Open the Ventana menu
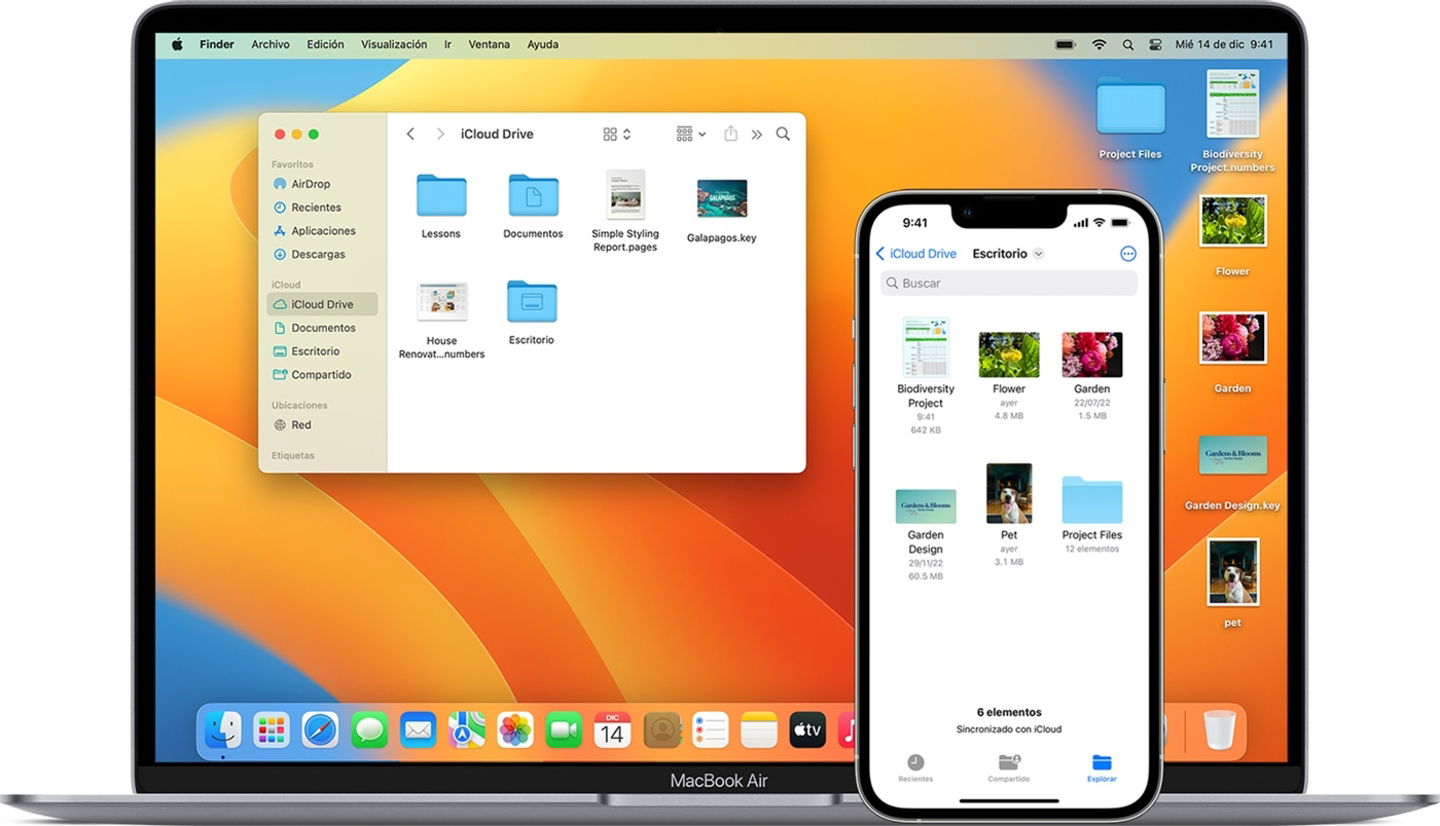The height and width of the screenshot is (826, 1440). [489, 44]
